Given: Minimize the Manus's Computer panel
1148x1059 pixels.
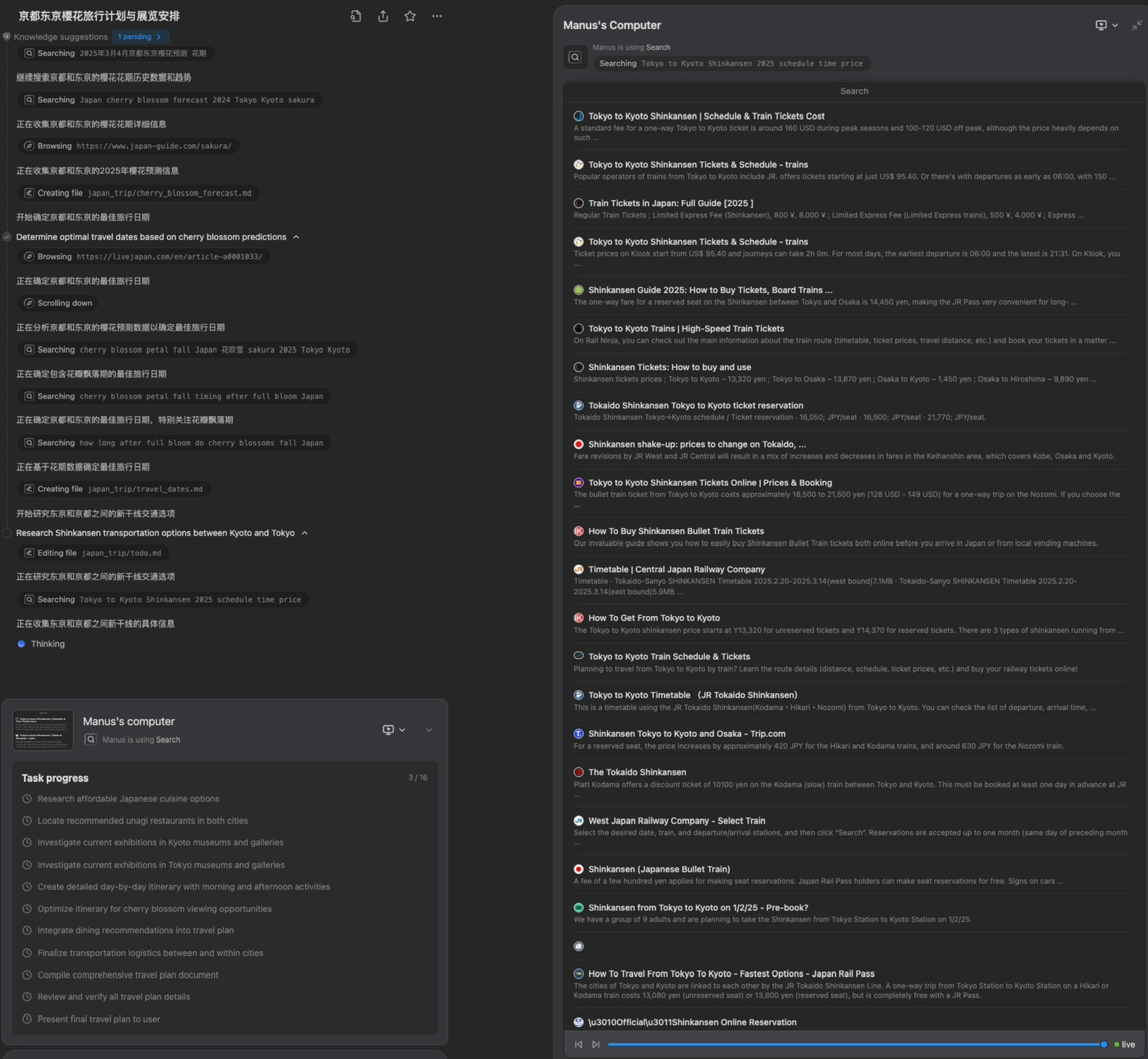Looking at the screenshot, I should pyautogui.click(x=1136, y=25).
